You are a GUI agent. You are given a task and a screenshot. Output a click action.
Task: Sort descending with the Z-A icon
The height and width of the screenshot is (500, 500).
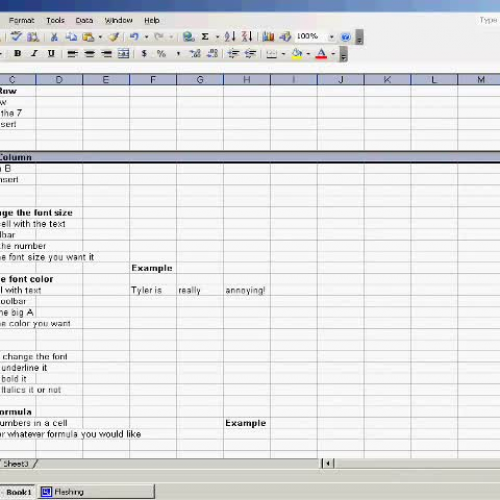point(247,36)
